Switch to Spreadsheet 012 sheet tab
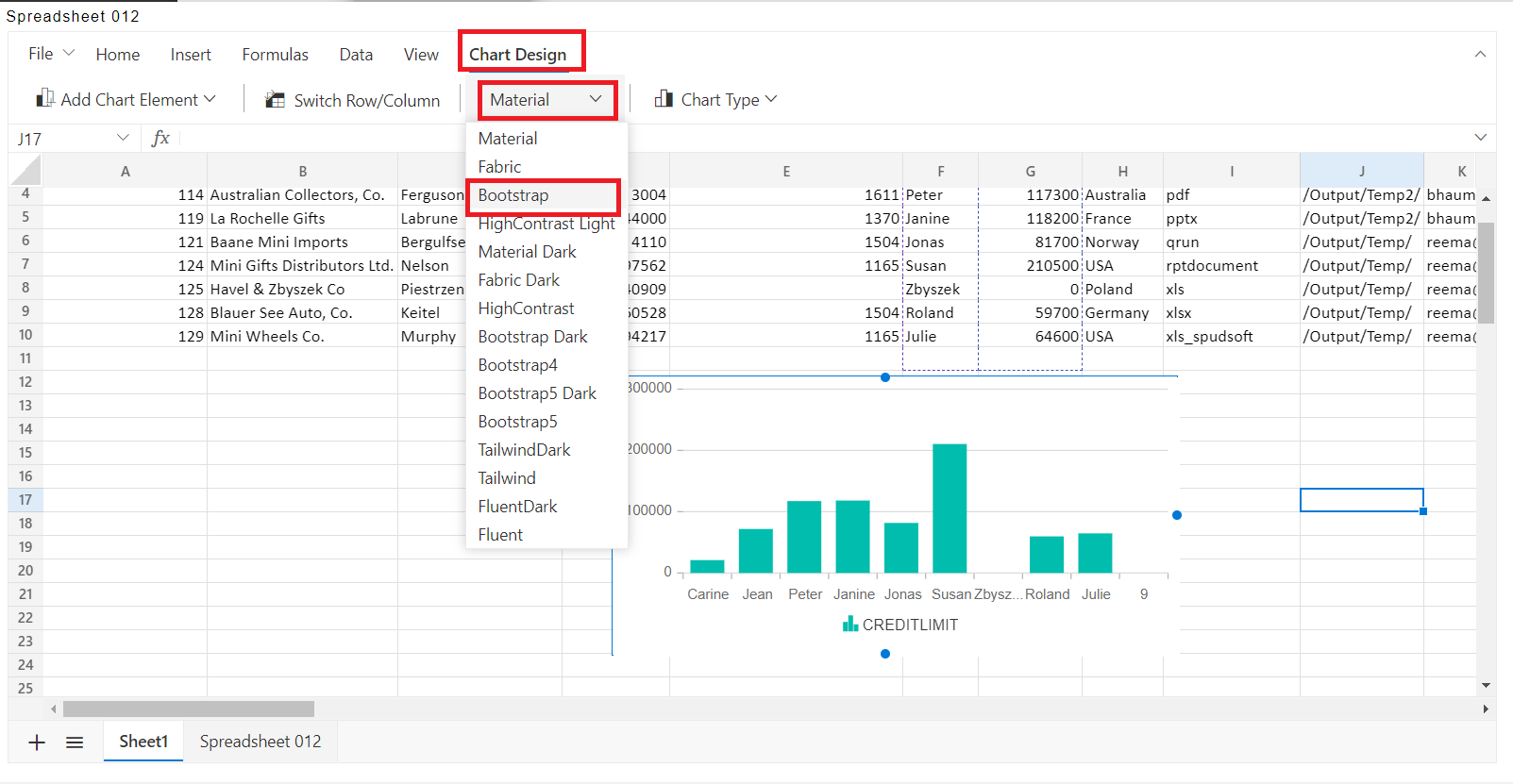This screenshot has width=1513, height=784. pos(261,742)
